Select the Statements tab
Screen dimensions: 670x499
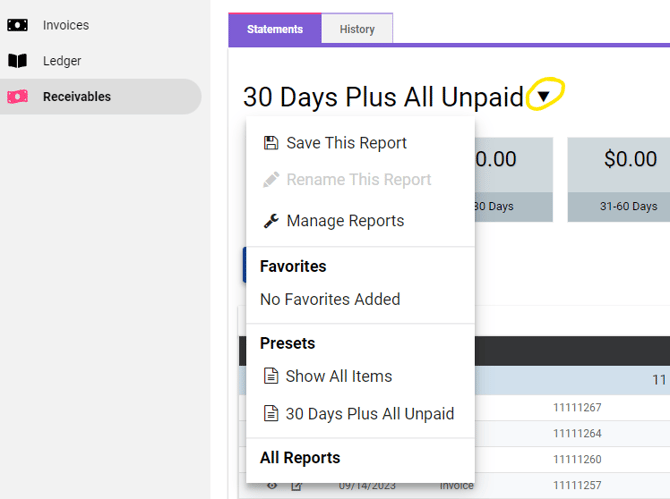coord(275,29)
